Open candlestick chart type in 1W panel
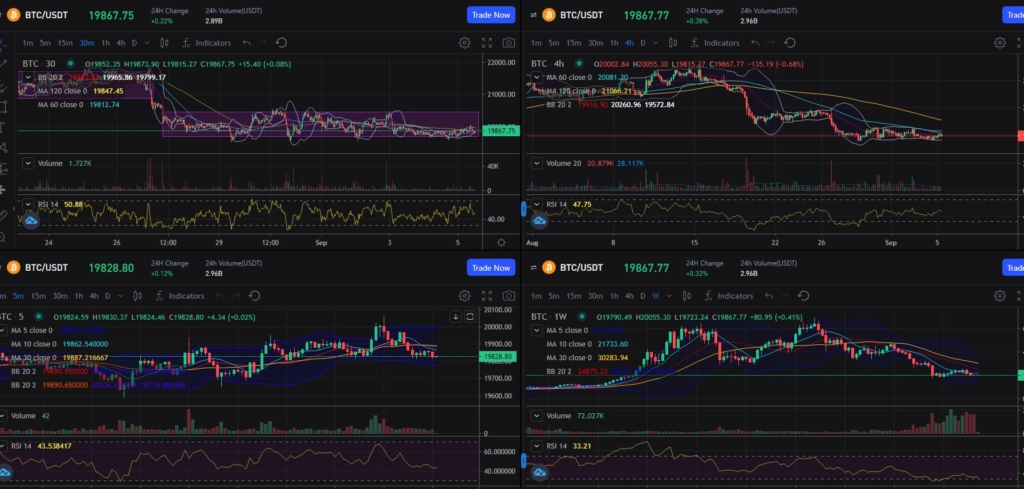 [x=686, y=296]
